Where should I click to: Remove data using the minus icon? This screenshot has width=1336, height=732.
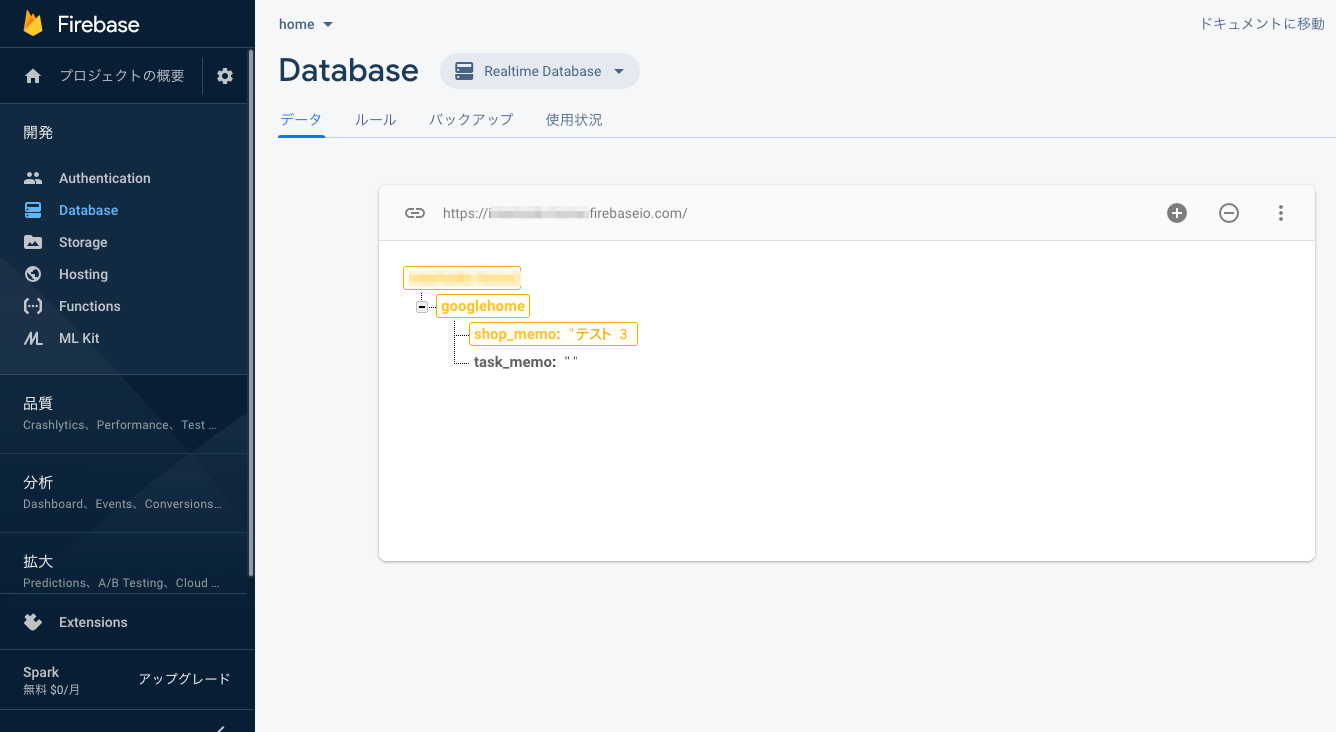(x=1229, y=213)
